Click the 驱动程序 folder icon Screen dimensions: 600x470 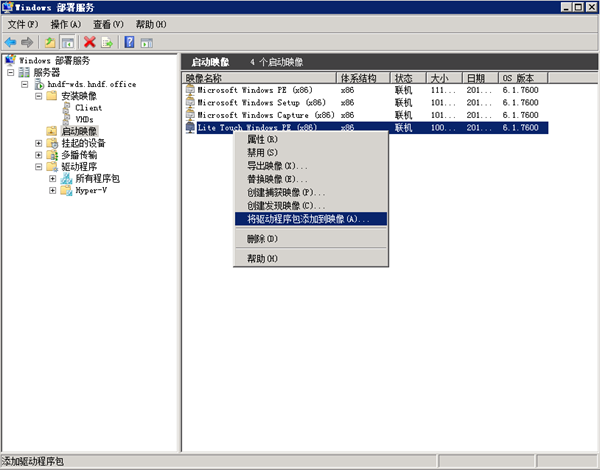pyautogui.click(x=52, y=166)
